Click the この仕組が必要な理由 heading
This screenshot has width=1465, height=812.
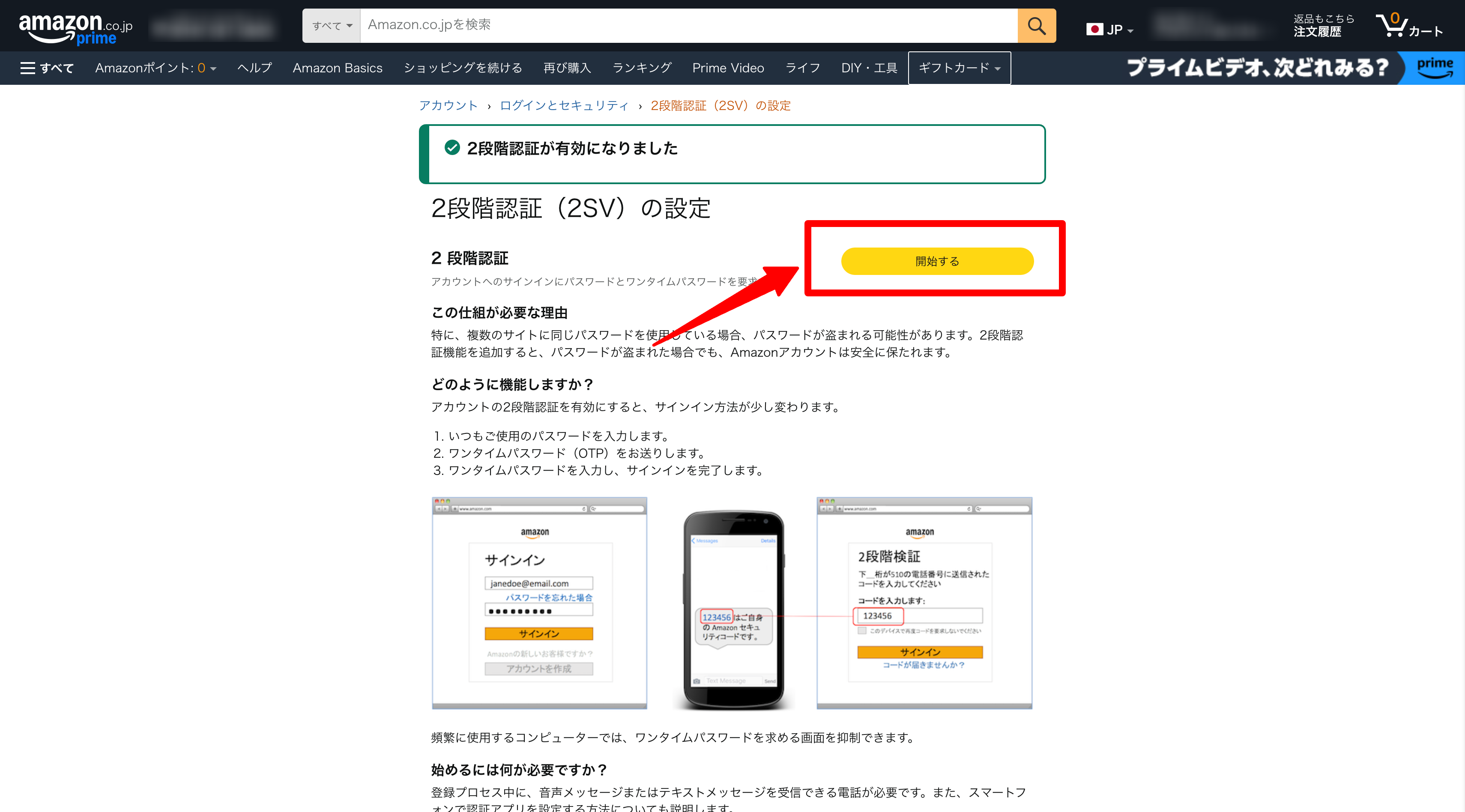499,313
